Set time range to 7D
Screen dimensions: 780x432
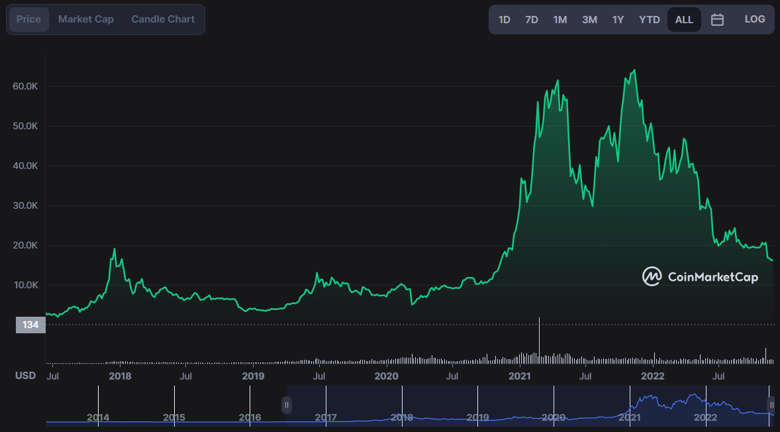pyautogui.click(x=532, y=19)
